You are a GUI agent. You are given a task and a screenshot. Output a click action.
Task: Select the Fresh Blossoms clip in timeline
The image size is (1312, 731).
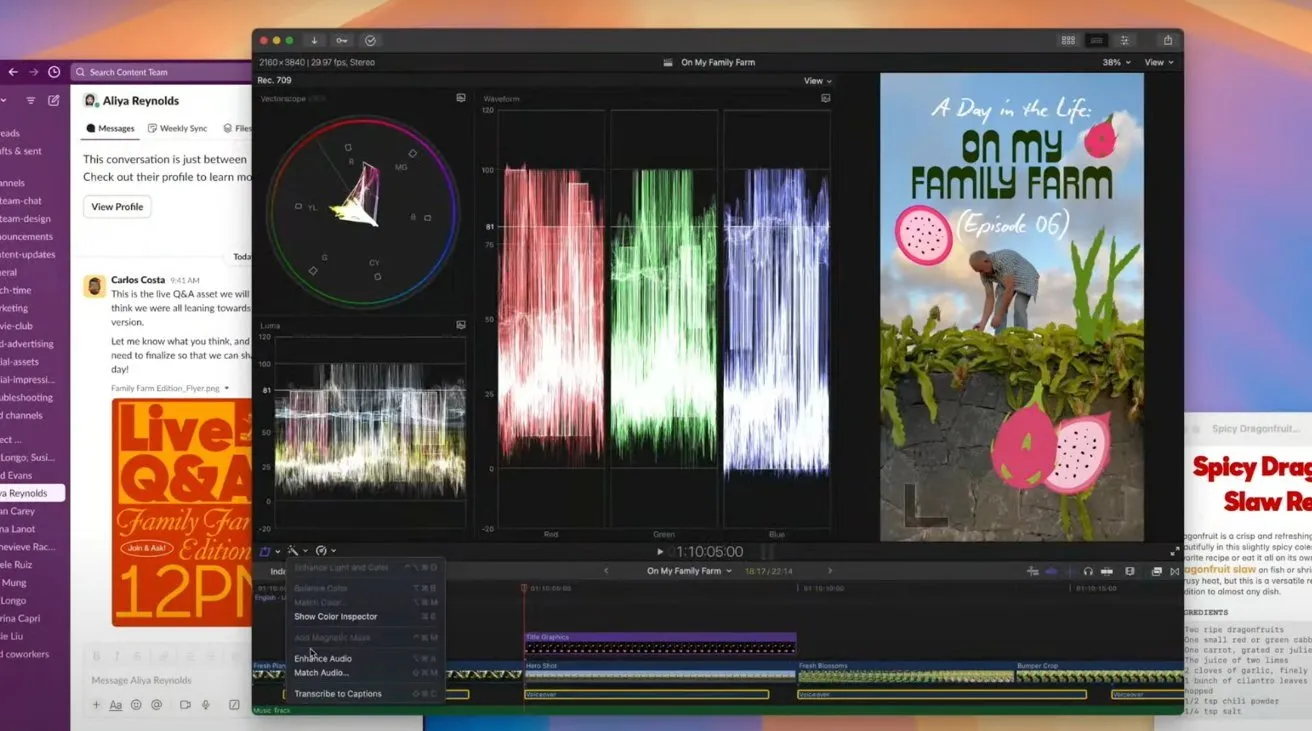[906, 672]
